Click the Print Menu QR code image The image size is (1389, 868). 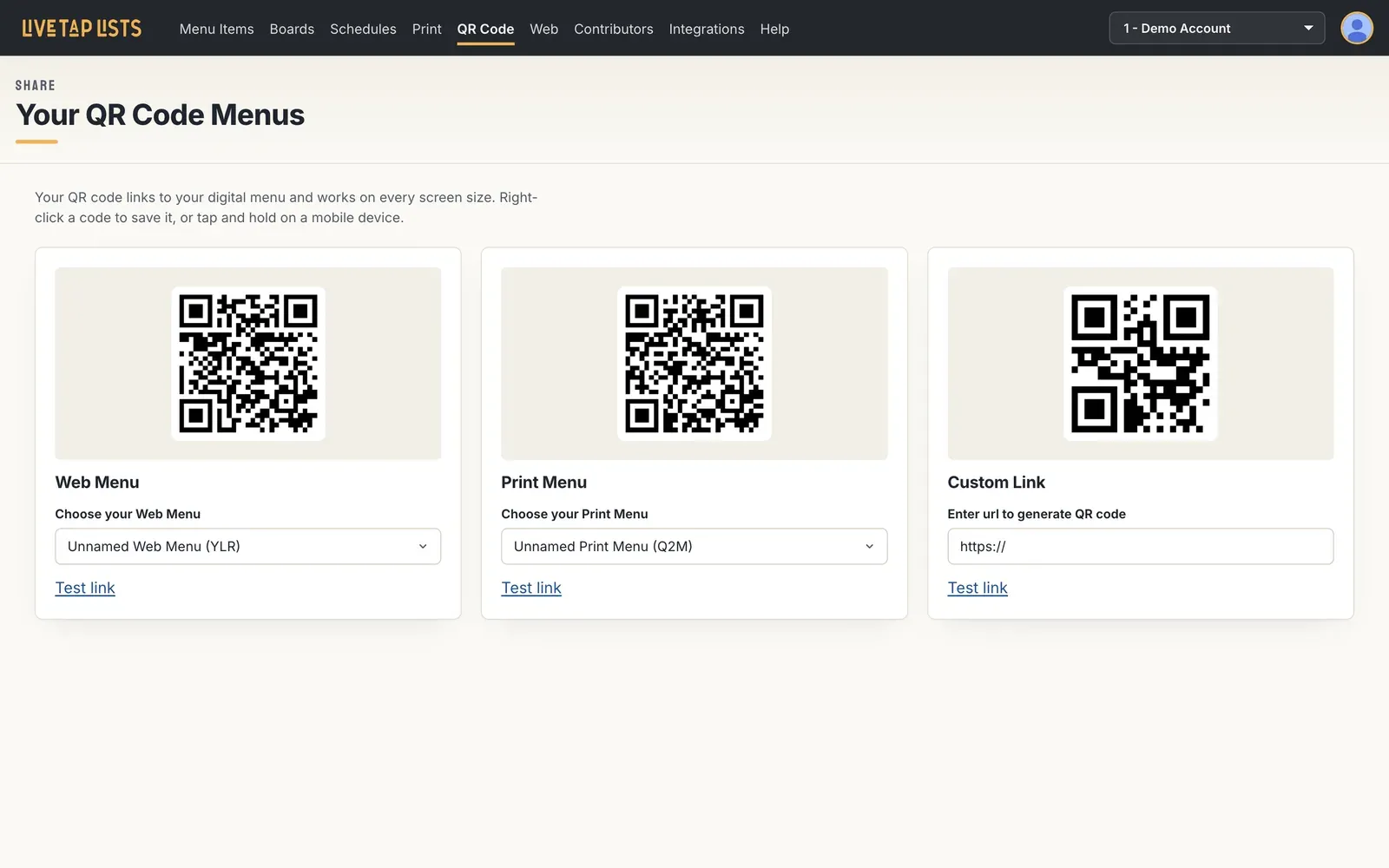tap(694, 364)
